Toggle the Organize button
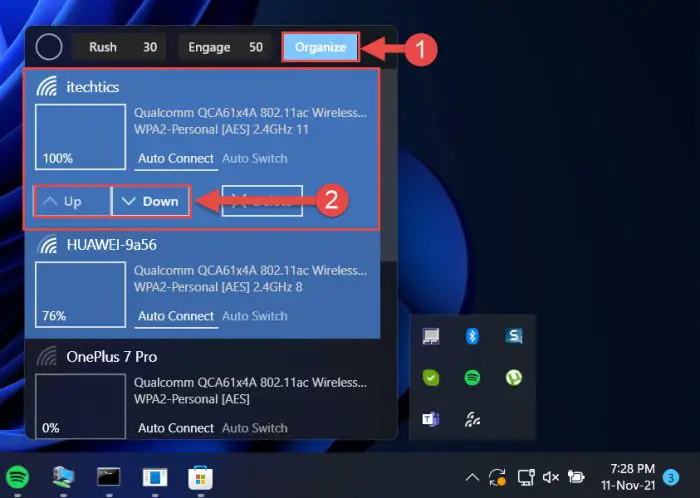 pos(321,47)
